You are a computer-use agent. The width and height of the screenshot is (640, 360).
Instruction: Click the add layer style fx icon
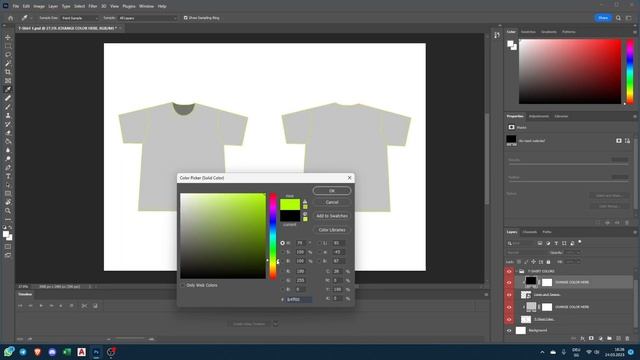(x=582, y=338)
